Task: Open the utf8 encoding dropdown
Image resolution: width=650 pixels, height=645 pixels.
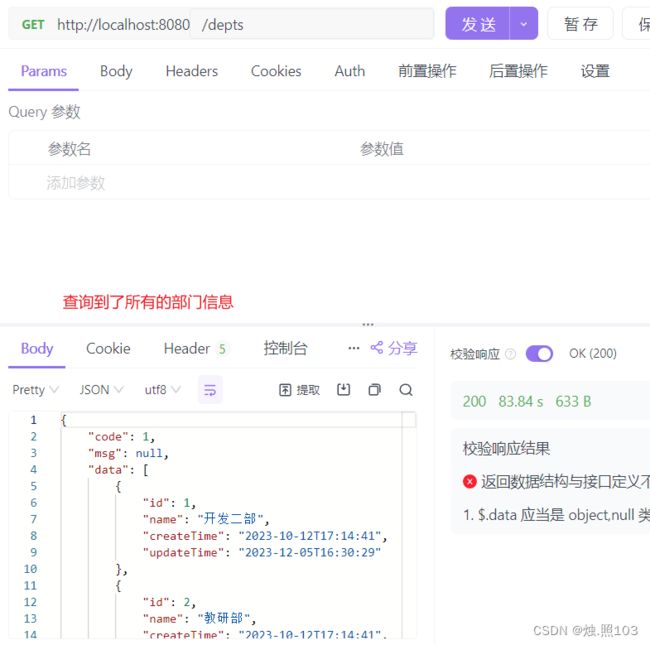Action: 162,390
